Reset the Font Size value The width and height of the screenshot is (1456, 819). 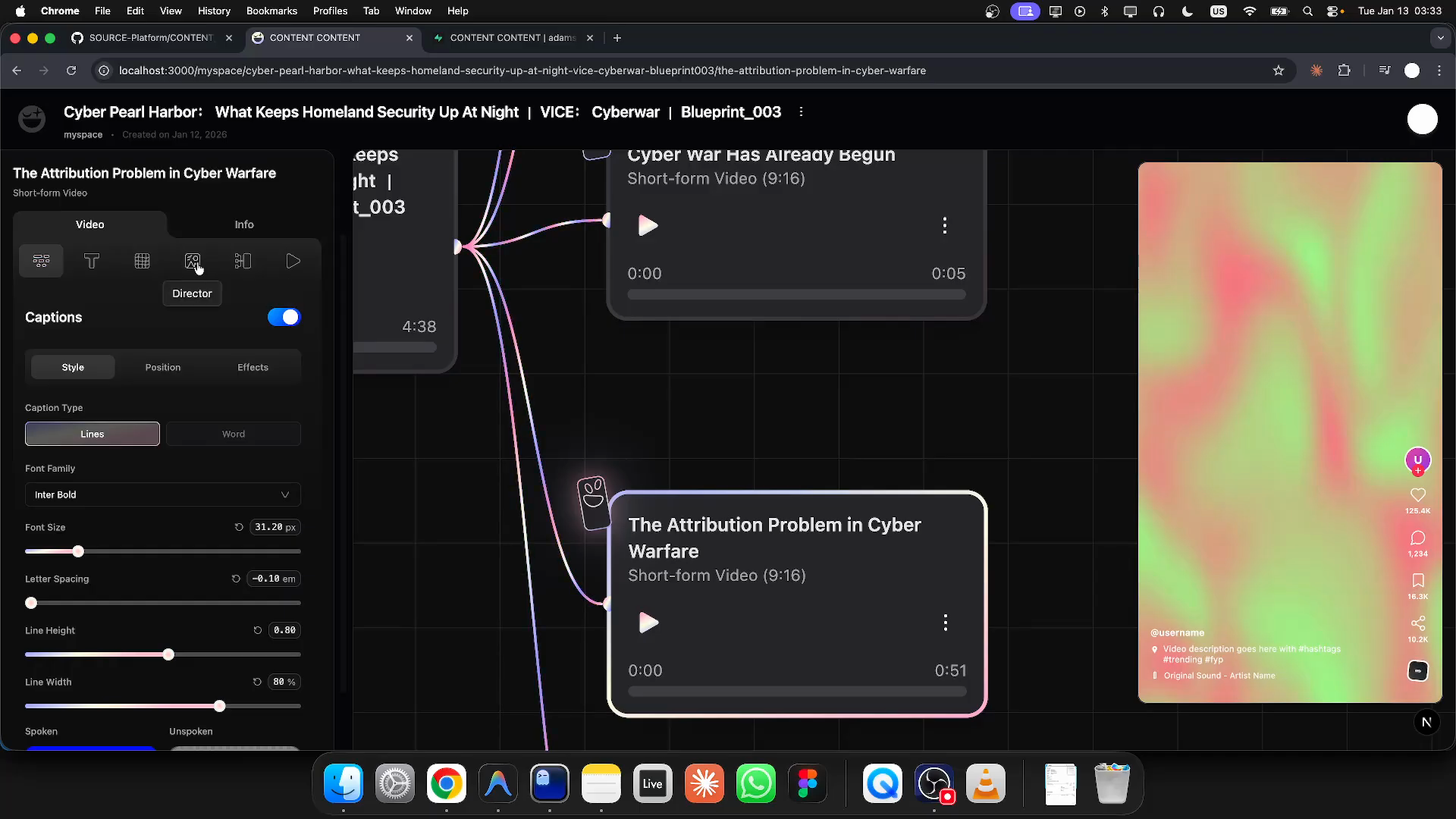click(x=239, y=527)
